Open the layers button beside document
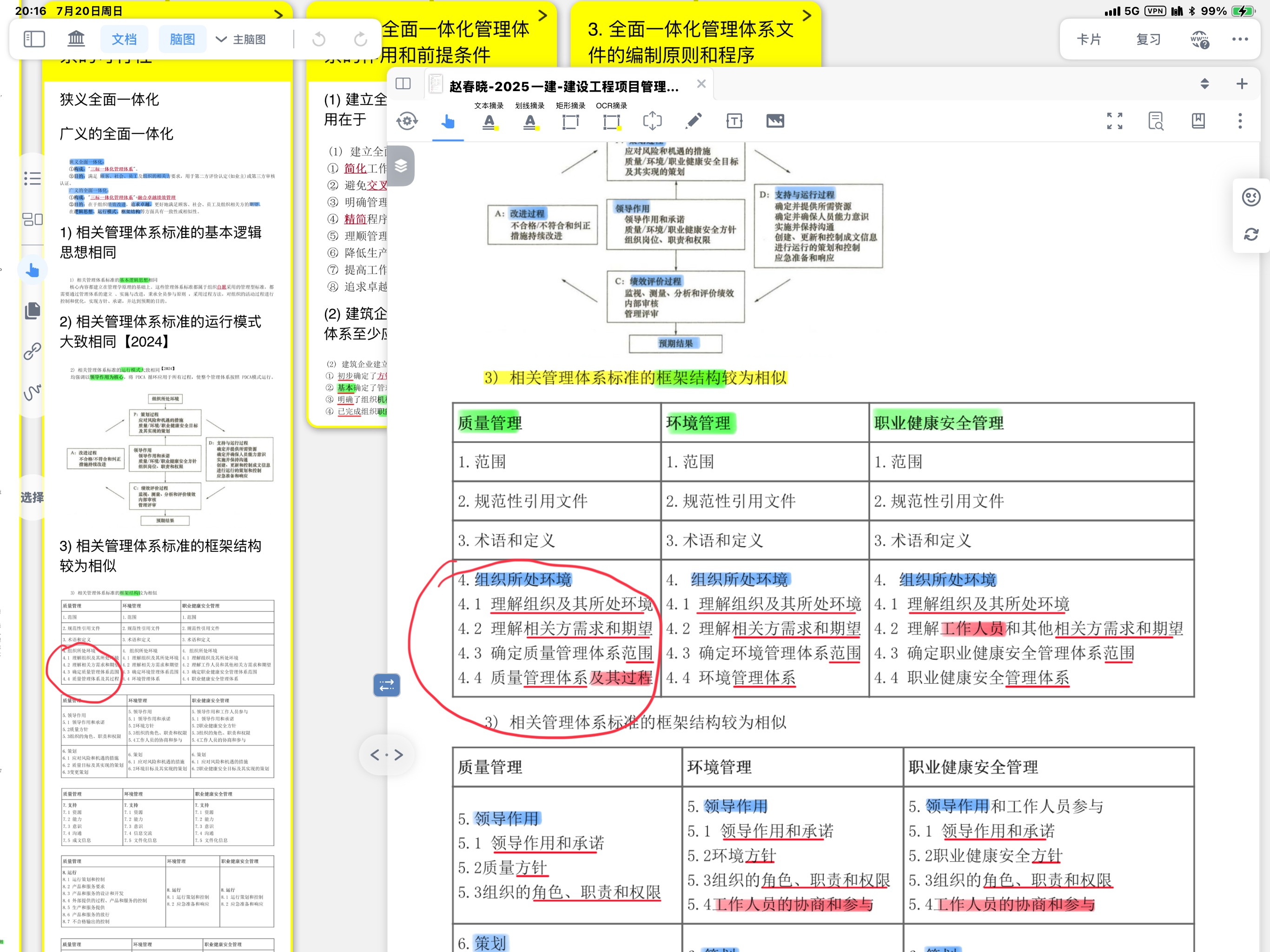 pyautogui.click(x=401, y=166)
